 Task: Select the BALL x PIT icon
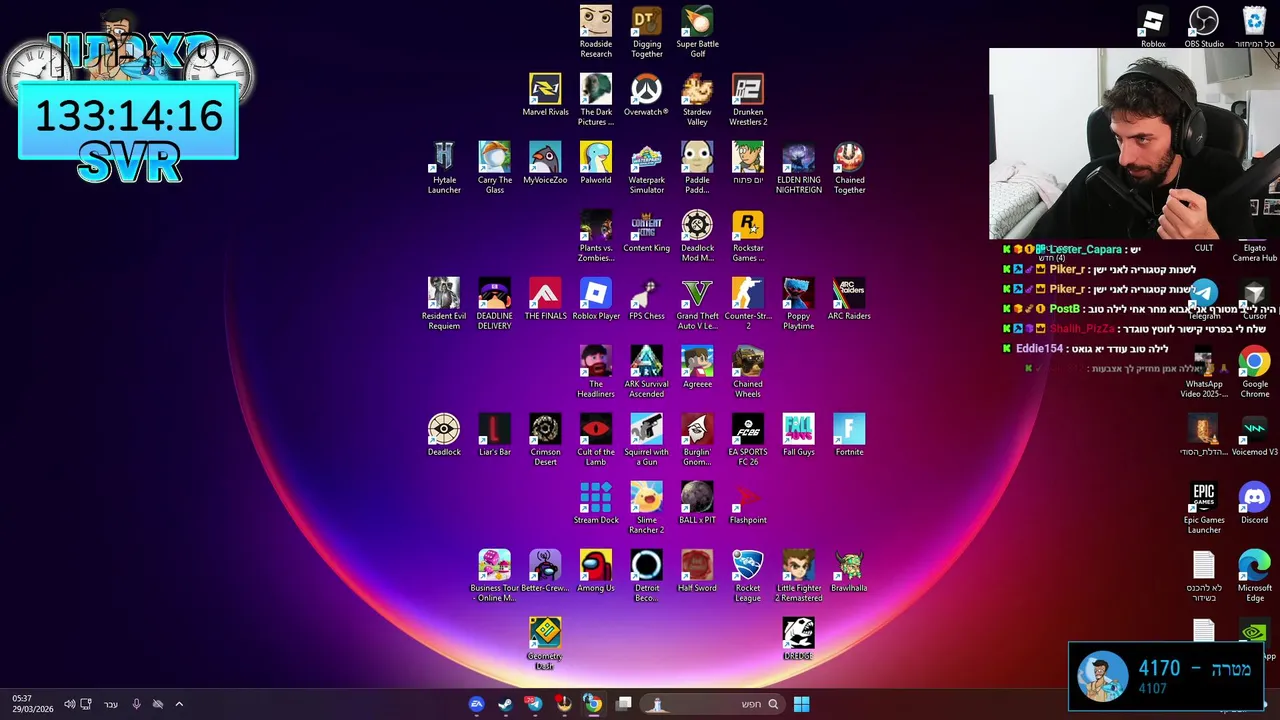click(x=697, y=503)
